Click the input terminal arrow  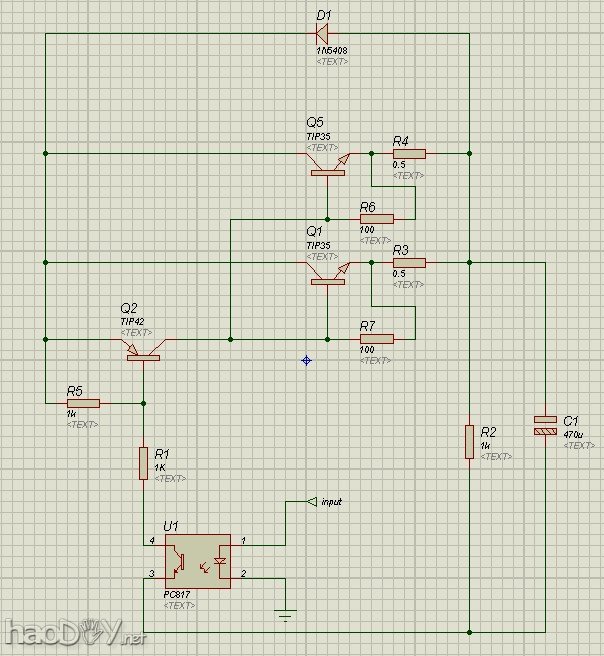coord(311,501)
